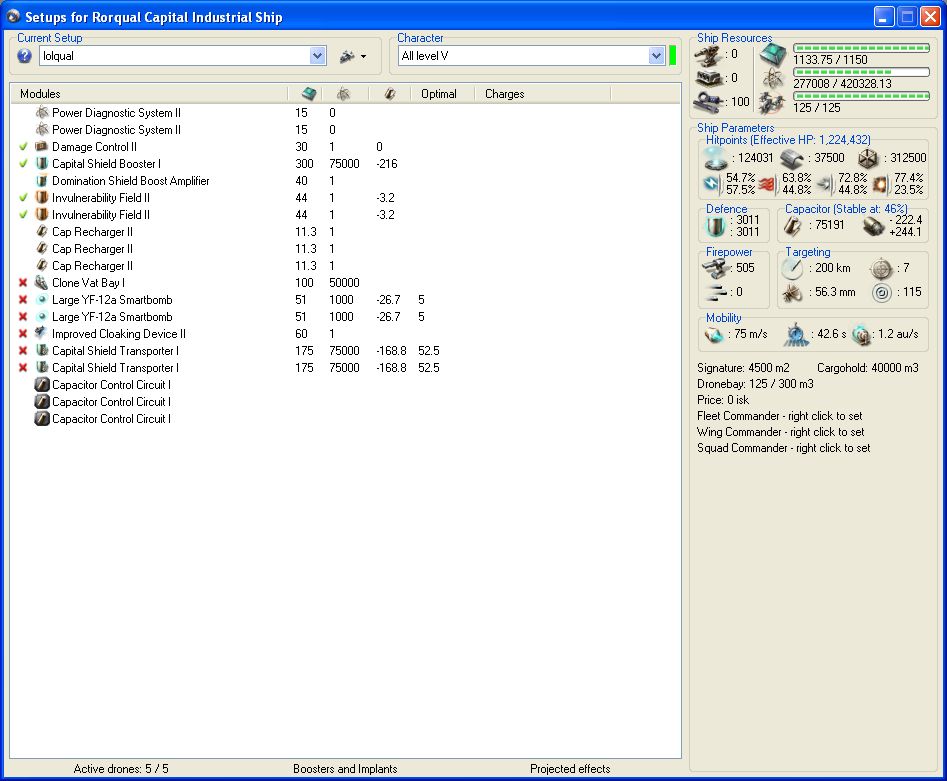The height and width of the screenshot is (781, 947).
Task: Toggle the Improved Cloaking Device II red X
Action: click(23, 333)
